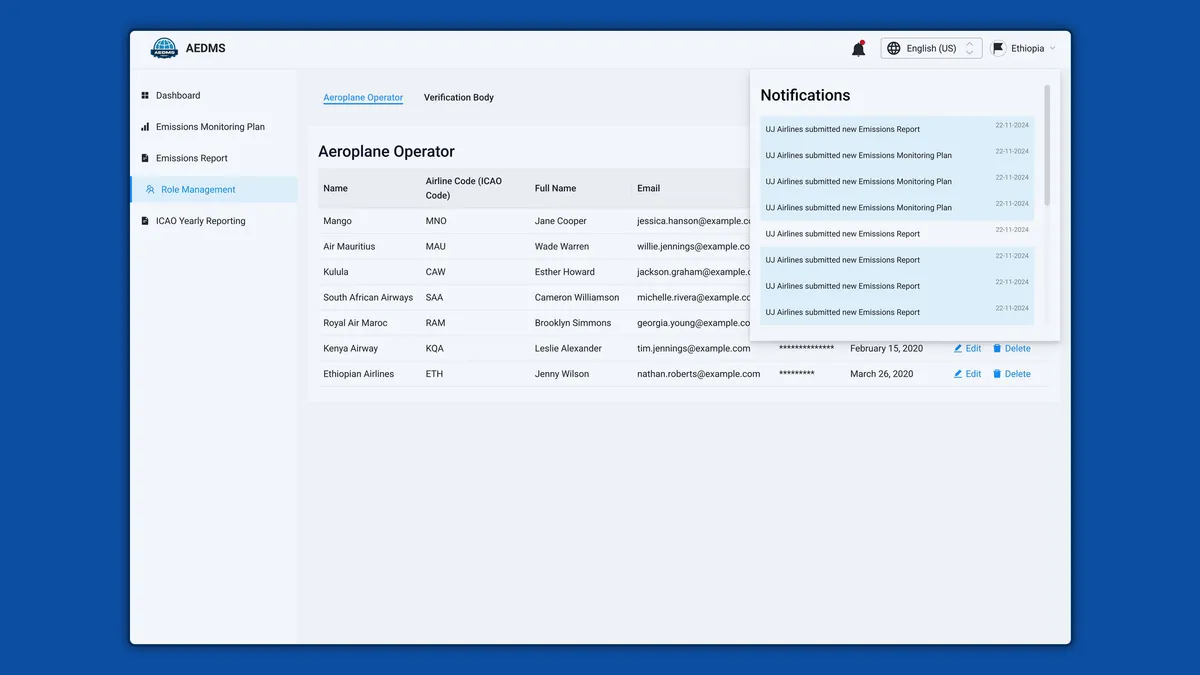
Task: Open first Emissions Report notification
Action: pos(897,129)
